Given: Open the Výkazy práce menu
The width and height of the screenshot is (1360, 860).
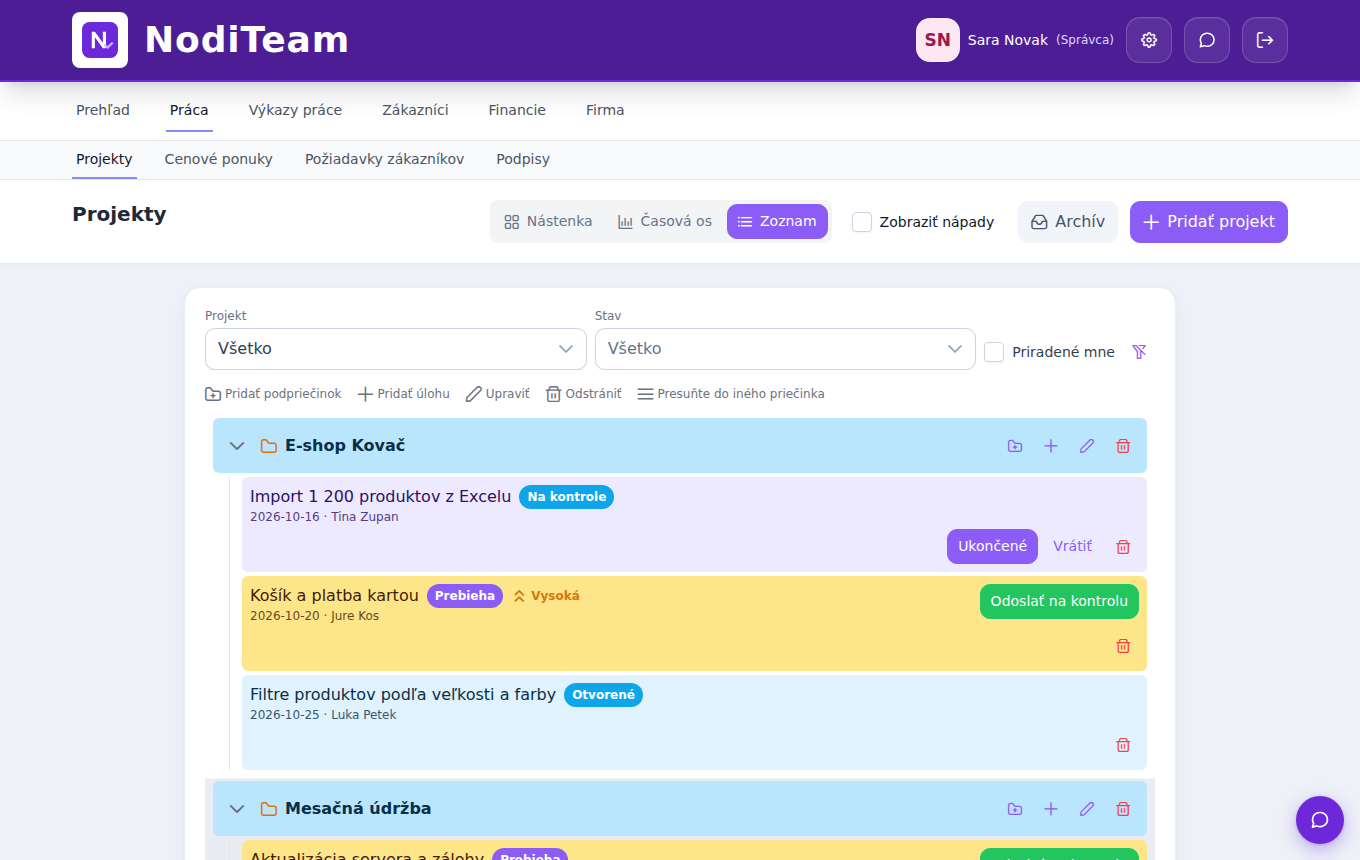Looking at the screenshot, I should pyautogui.click(x=295, y=110).
